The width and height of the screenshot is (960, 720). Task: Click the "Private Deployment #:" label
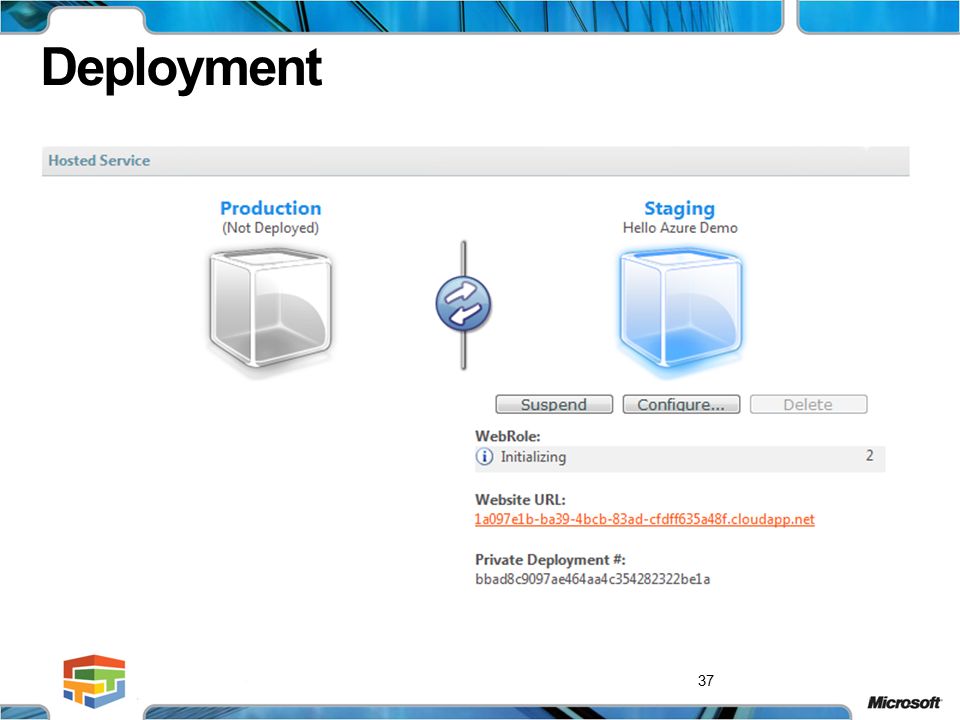[x=550, y=560]
